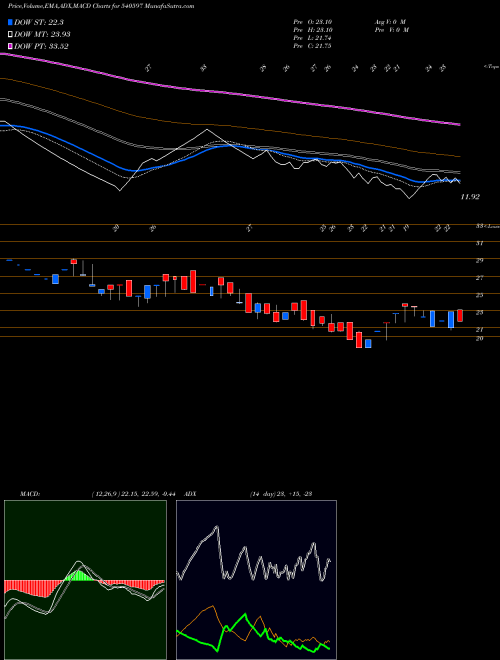
Task: Click the 'Pre L: 21.74' low value
Action: [x=312, y=38]
